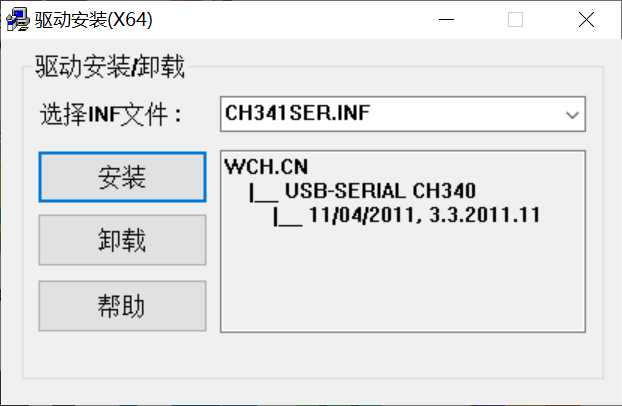The height and width of the screenshot is (406, 622).
Task: Close the 驱动安装(X64) window
Action: click(x=586, y=19)
